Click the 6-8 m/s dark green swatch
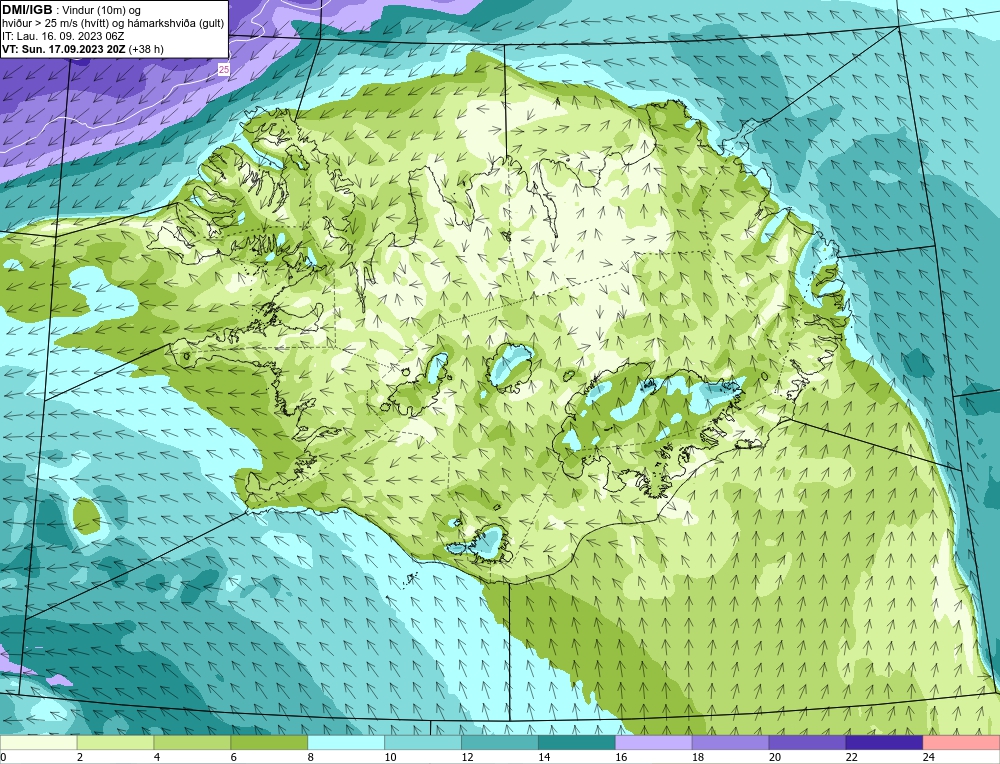The width and height of the screenshot is (1000, 764). tap(269, 743)
